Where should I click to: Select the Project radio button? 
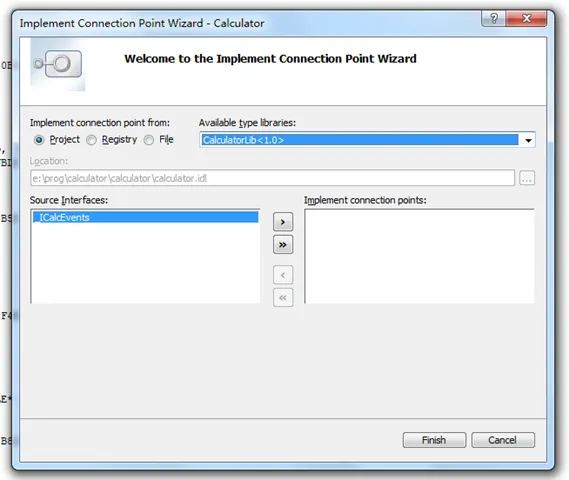click(x=39, y=140)
